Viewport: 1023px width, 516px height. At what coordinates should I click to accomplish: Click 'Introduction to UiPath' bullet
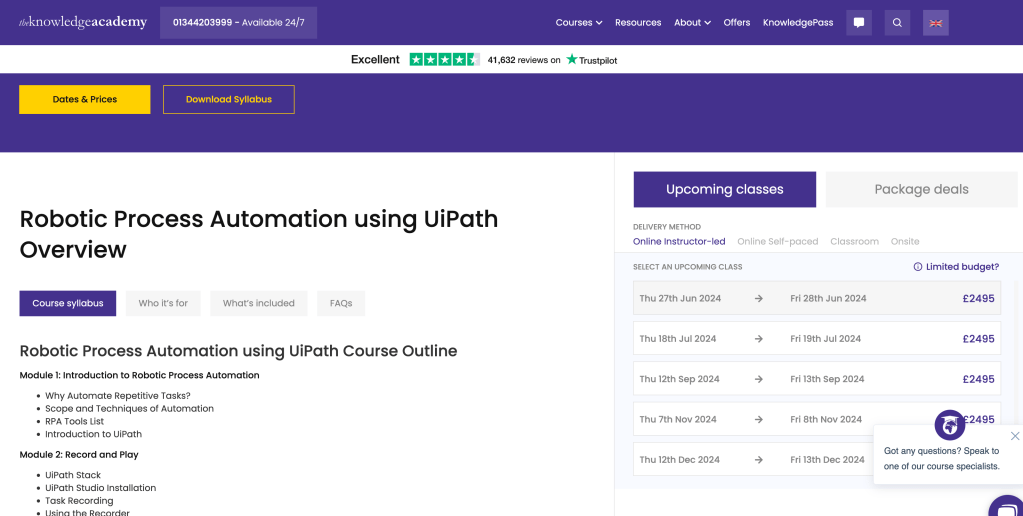click(93, 434)
